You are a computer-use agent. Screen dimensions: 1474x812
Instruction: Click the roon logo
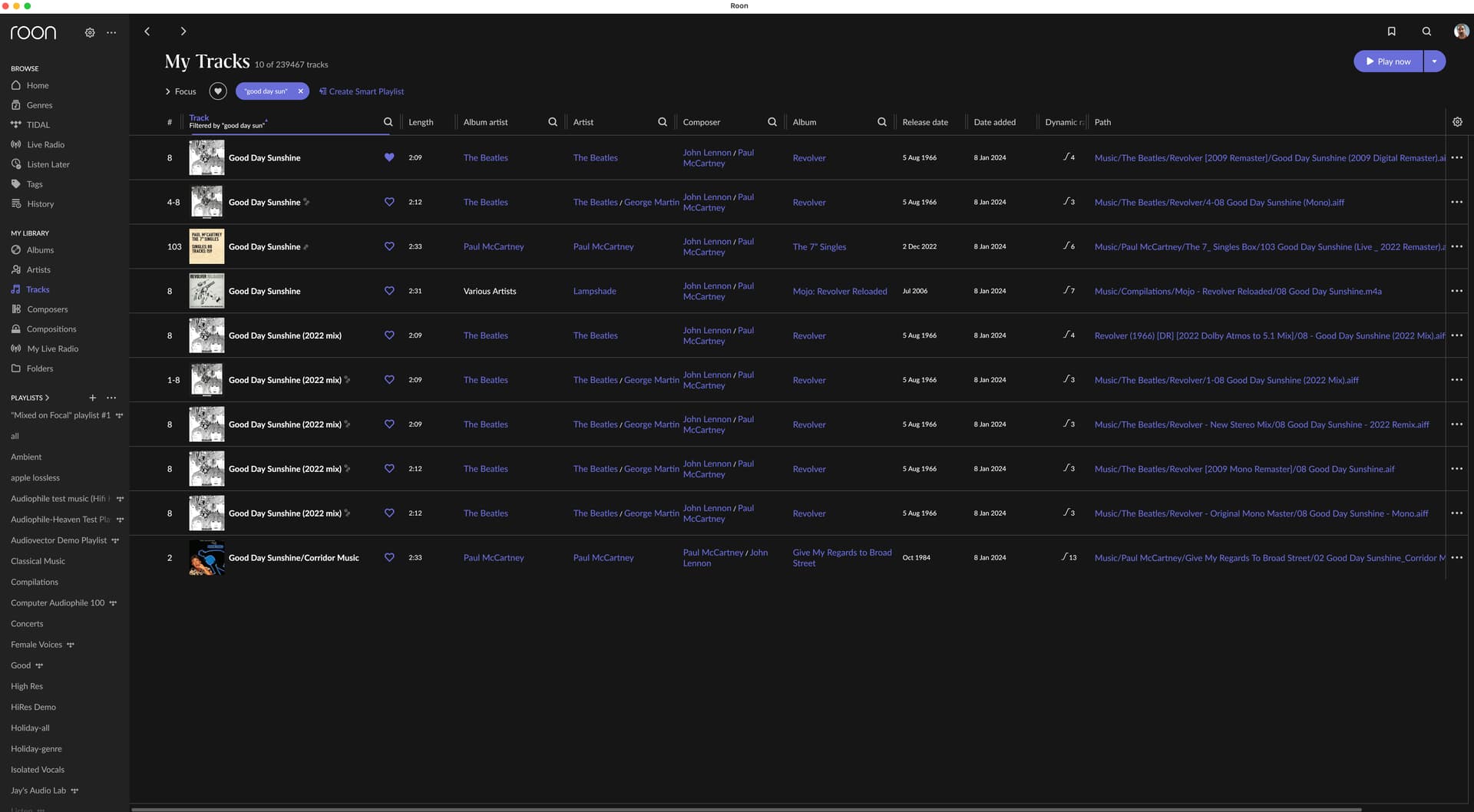33,32
